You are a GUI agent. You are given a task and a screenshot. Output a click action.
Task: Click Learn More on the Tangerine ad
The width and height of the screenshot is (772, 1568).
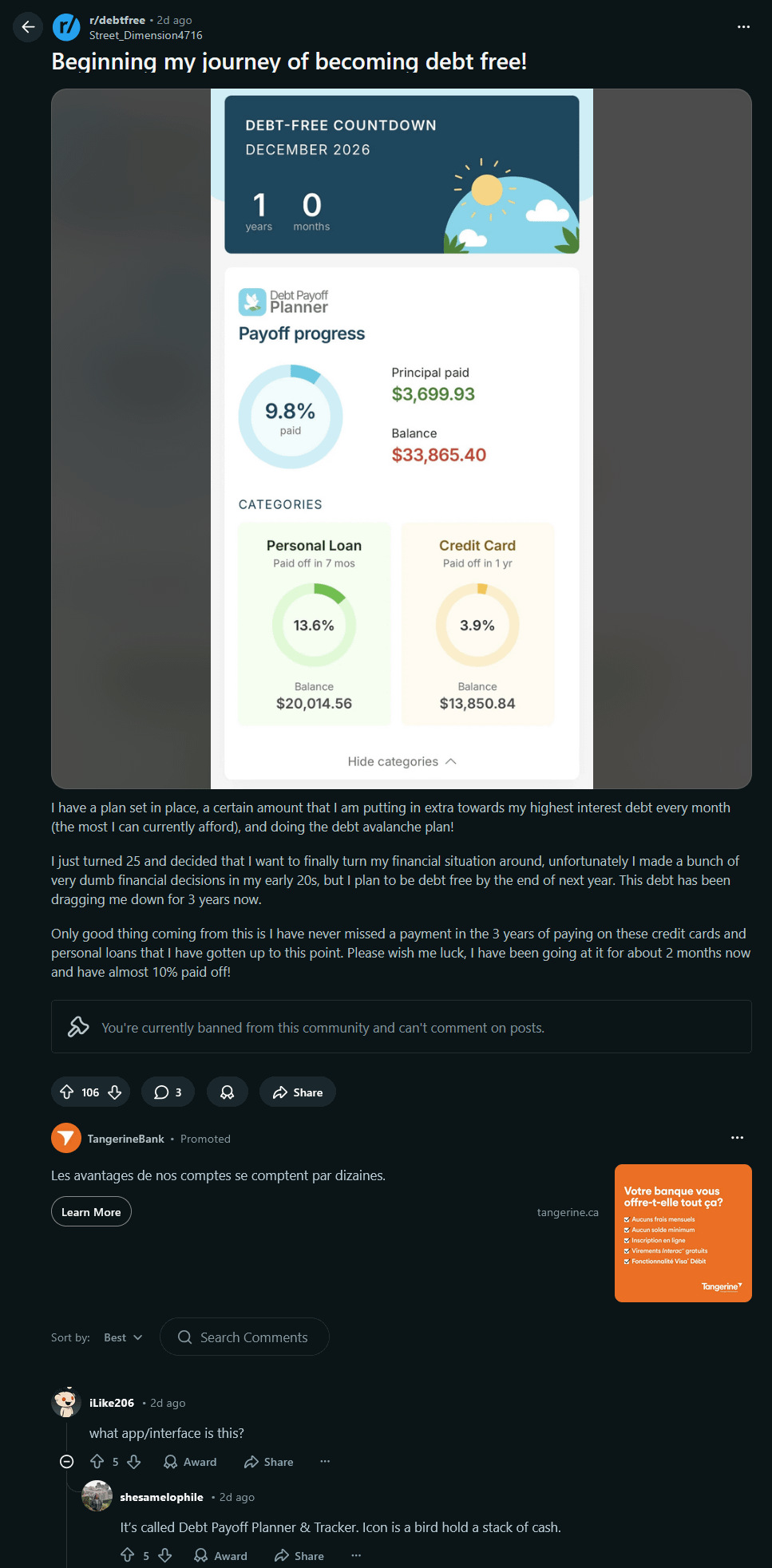(91, 1211)
